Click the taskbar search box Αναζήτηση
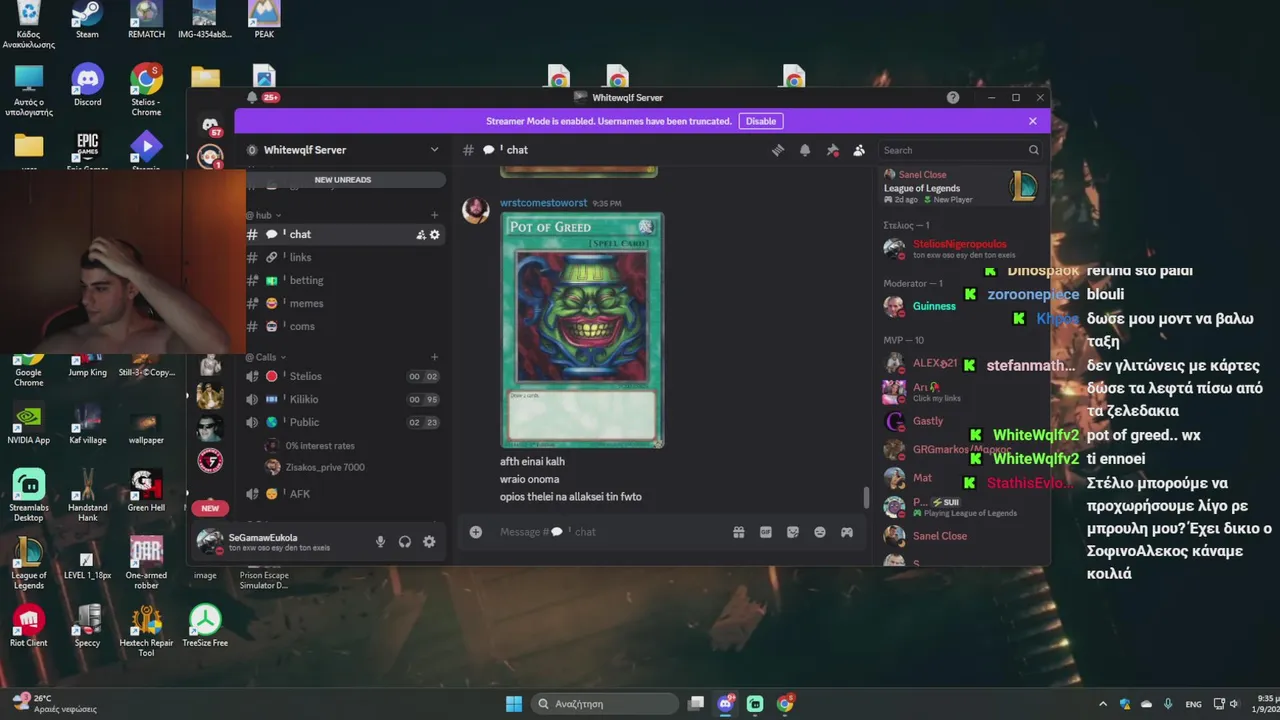This screenshot has height=720, width=1280. coord(604,704)
